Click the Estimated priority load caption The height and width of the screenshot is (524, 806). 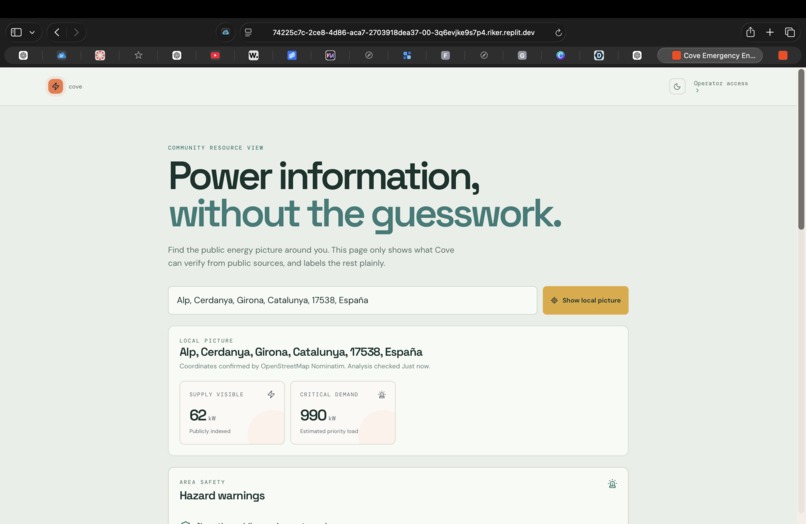point(329,431)
